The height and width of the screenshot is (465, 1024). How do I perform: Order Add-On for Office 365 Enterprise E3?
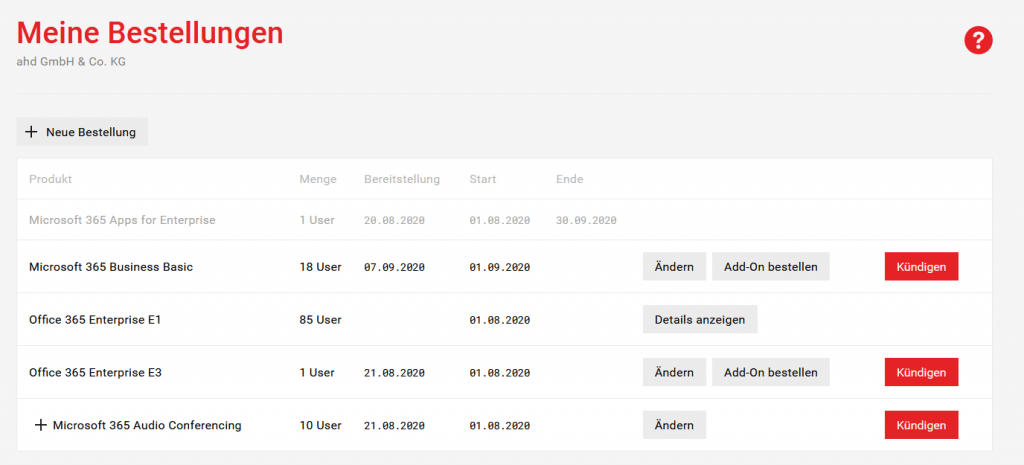pos(771,372)
